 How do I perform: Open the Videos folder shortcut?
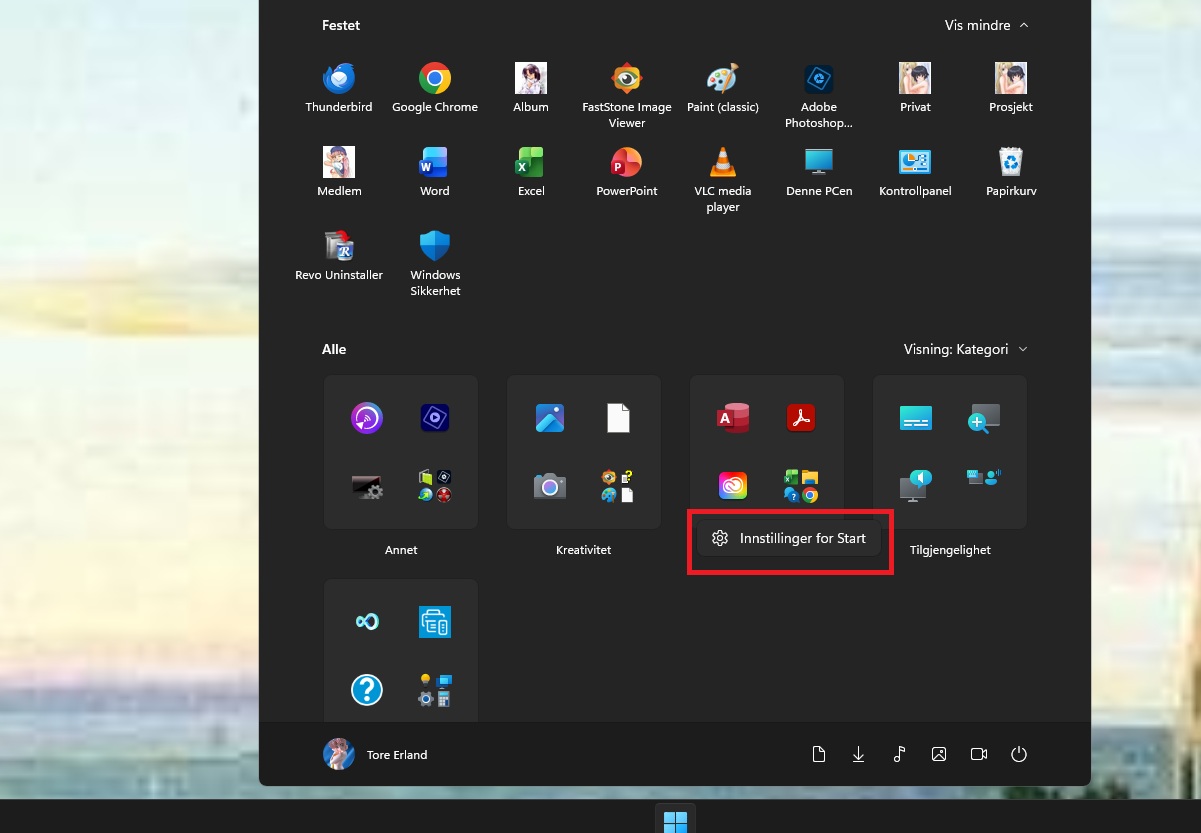[979, 754]
